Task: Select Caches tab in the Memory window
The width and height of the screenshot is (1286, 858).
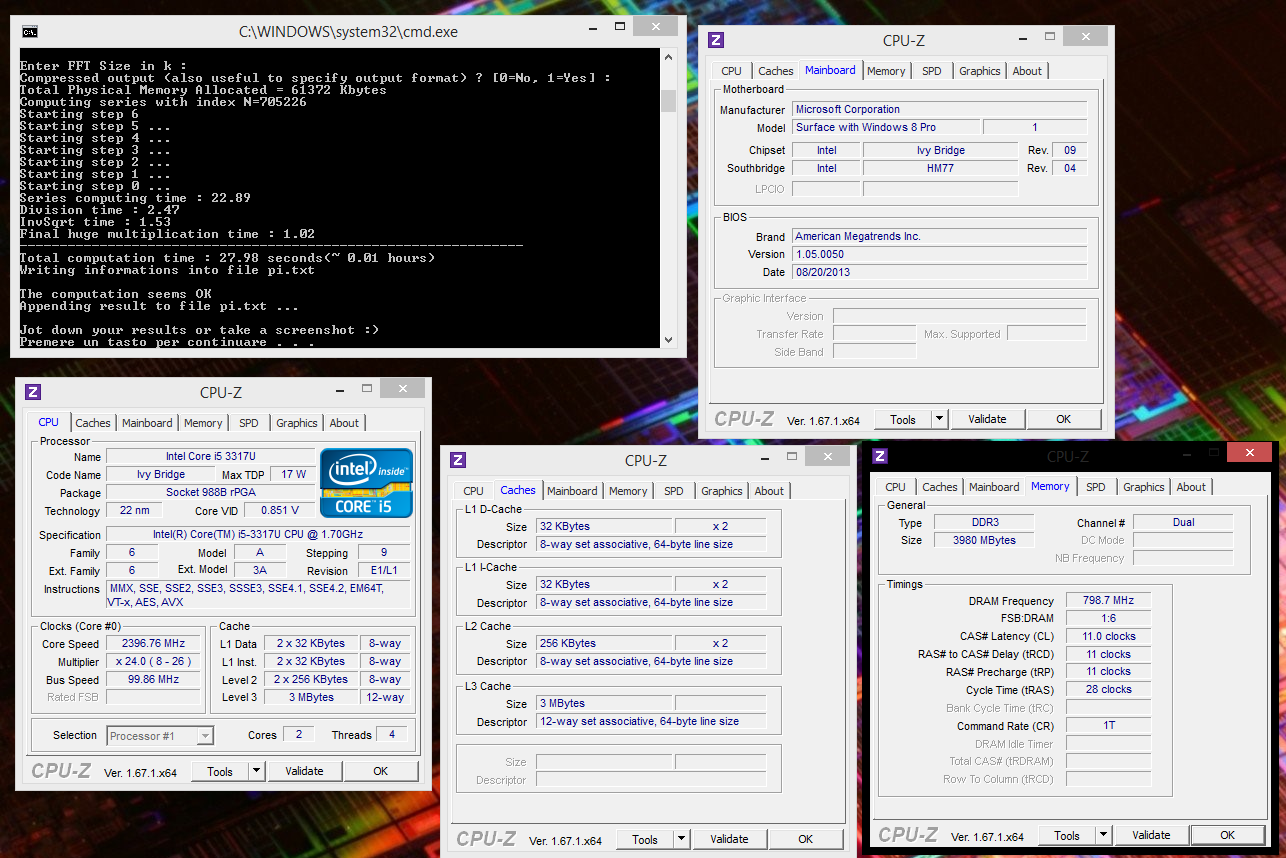Action: tap(939, 487)
